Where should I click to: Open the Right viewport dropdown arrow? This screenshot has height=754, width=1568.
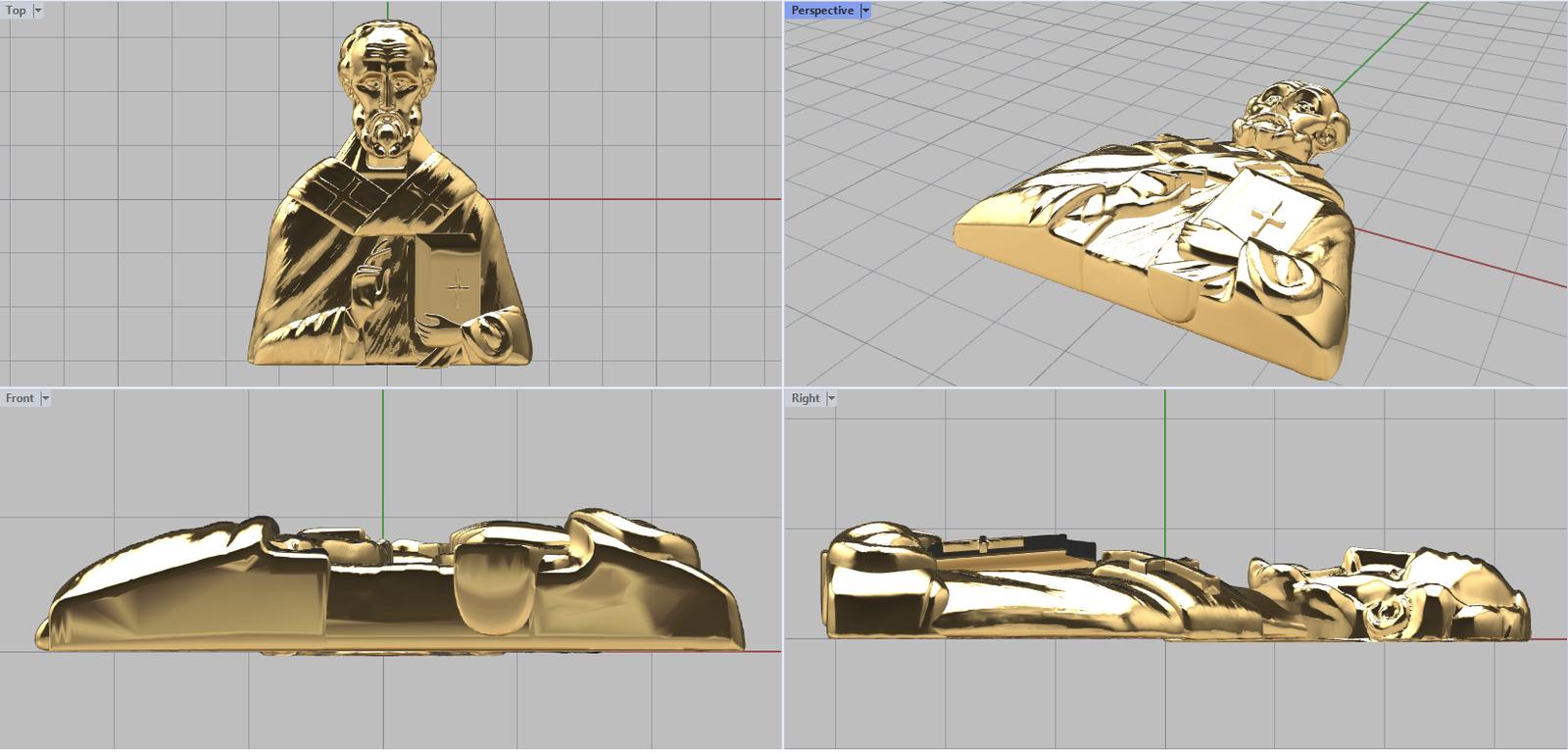click(831, 398)
